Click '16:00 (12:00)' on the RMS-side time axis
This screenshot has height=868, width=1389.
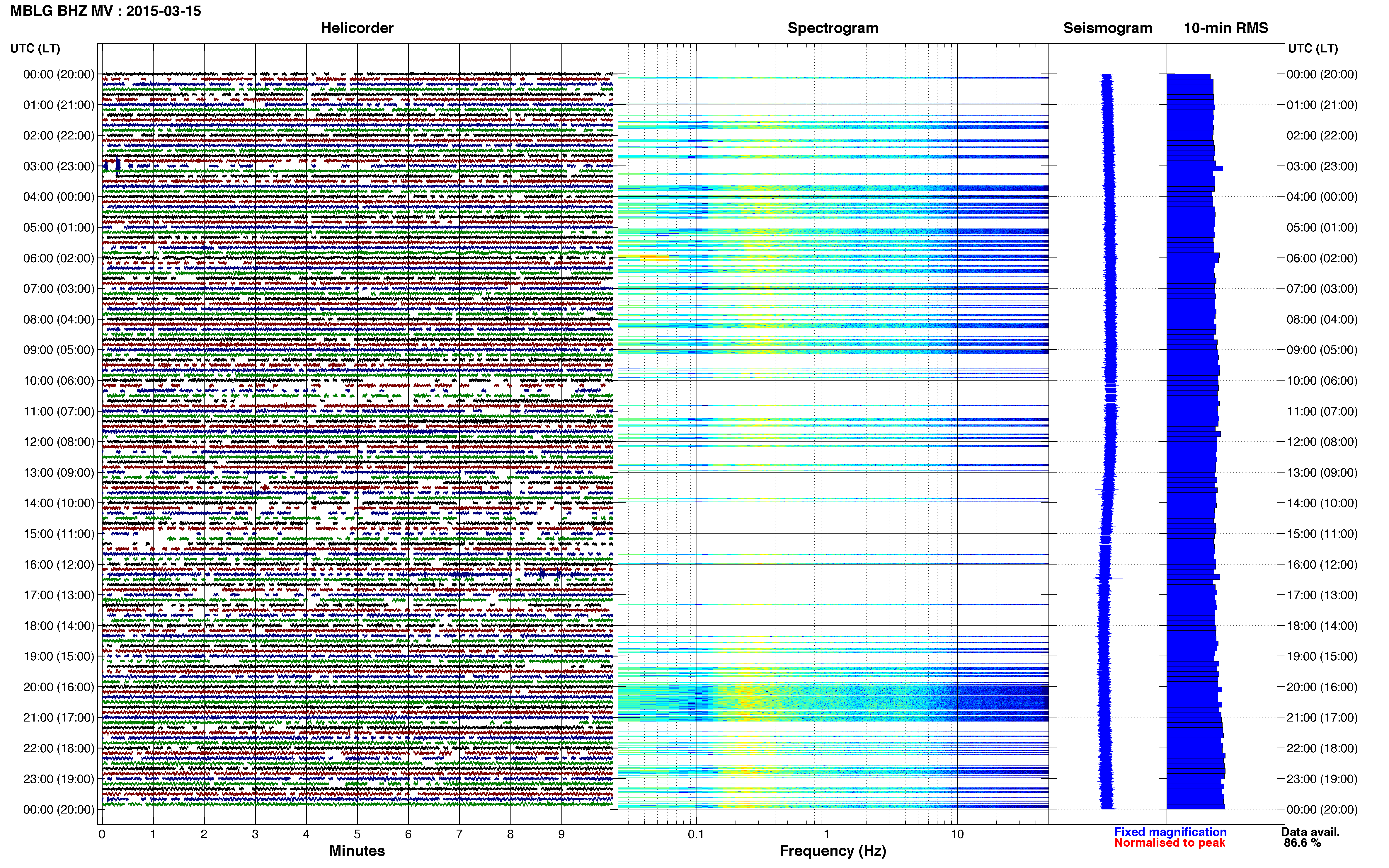tap(1322, 565)
